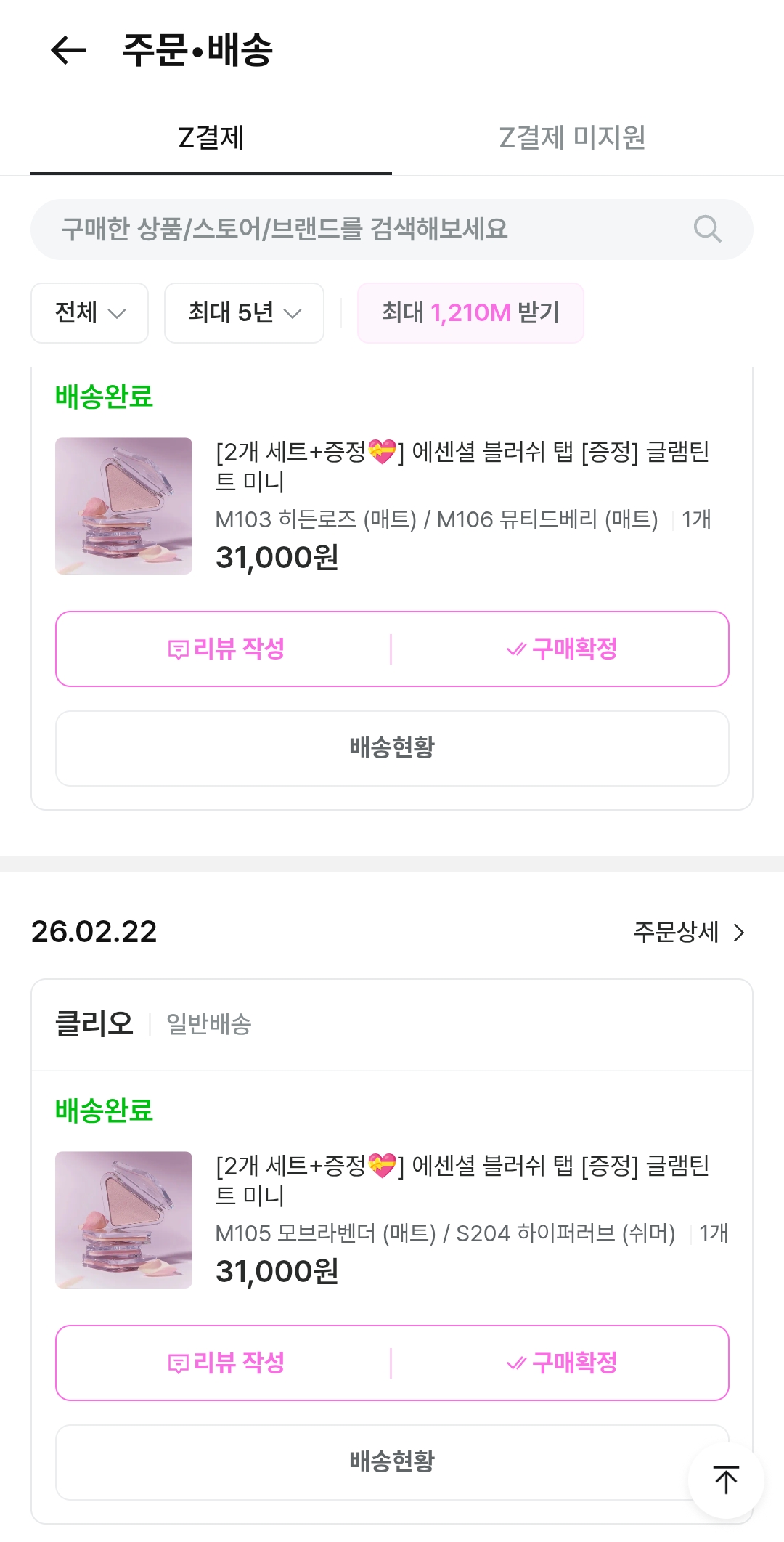Switch to the Z결제 미지원 tab
Screen dimensions: 784x1542
572,137
